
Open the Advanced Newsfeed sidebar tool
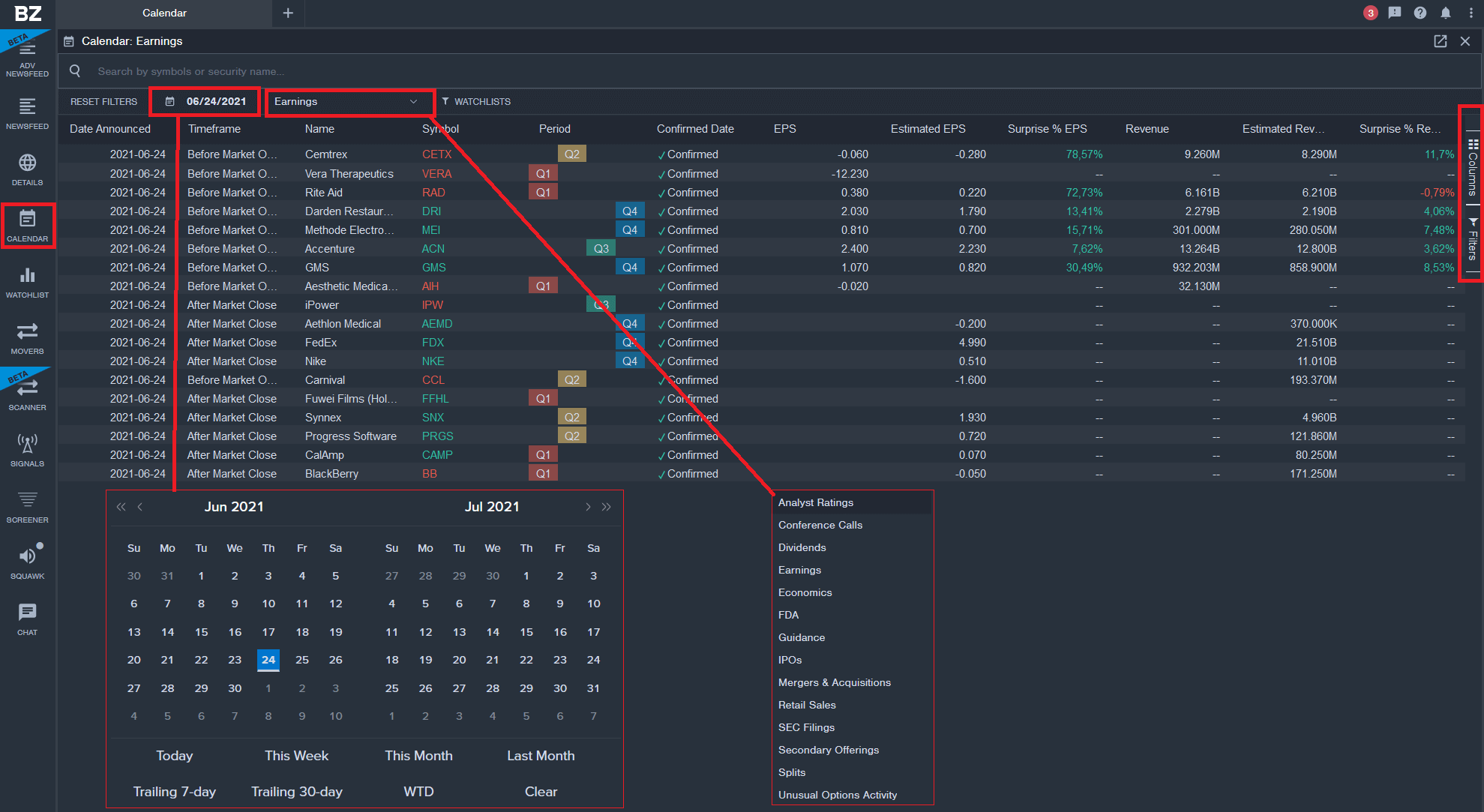[27, 58]
